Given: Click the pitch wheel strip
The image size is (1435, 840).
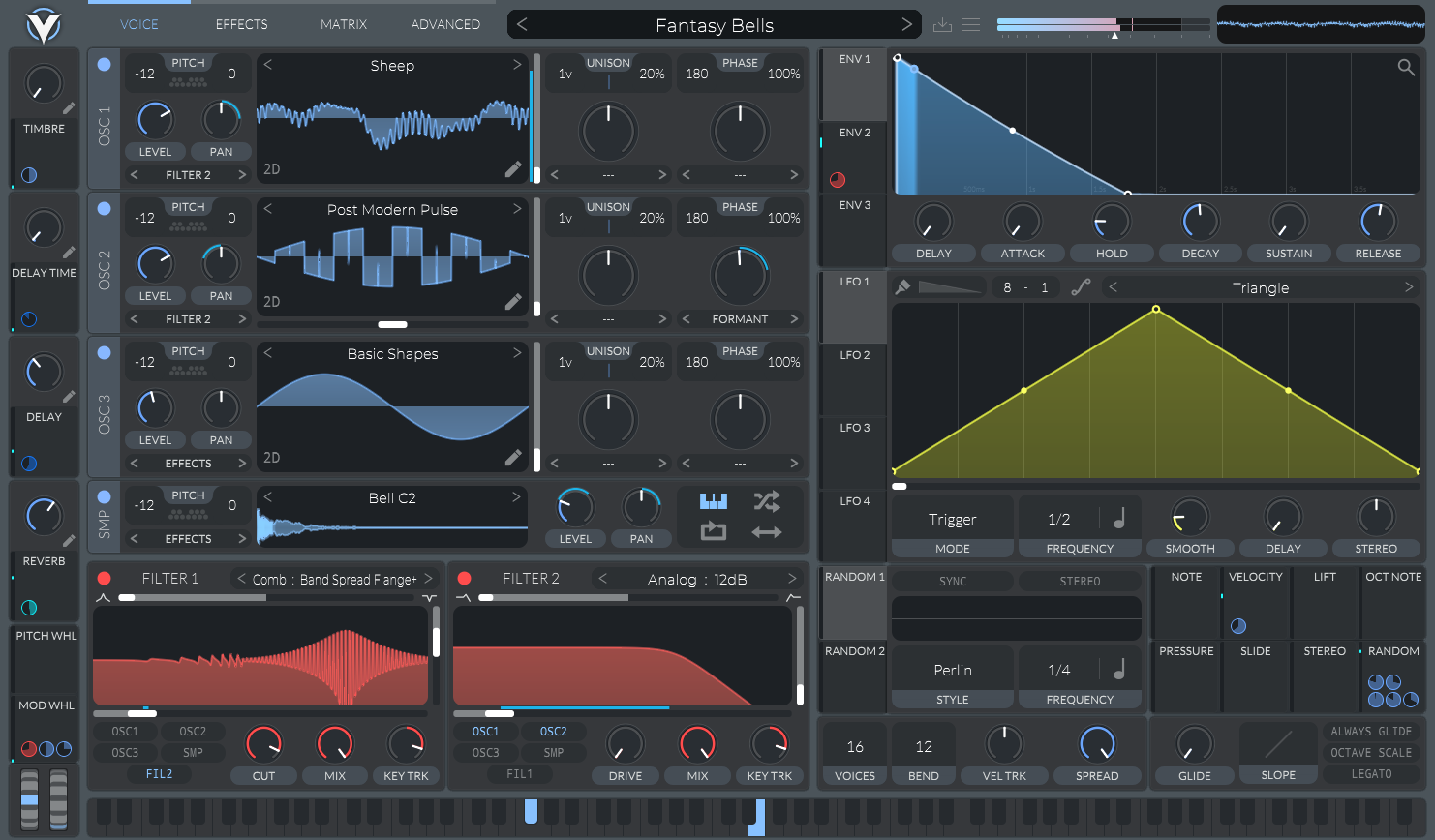Looking at the screenshot, I should pos(30,799).
